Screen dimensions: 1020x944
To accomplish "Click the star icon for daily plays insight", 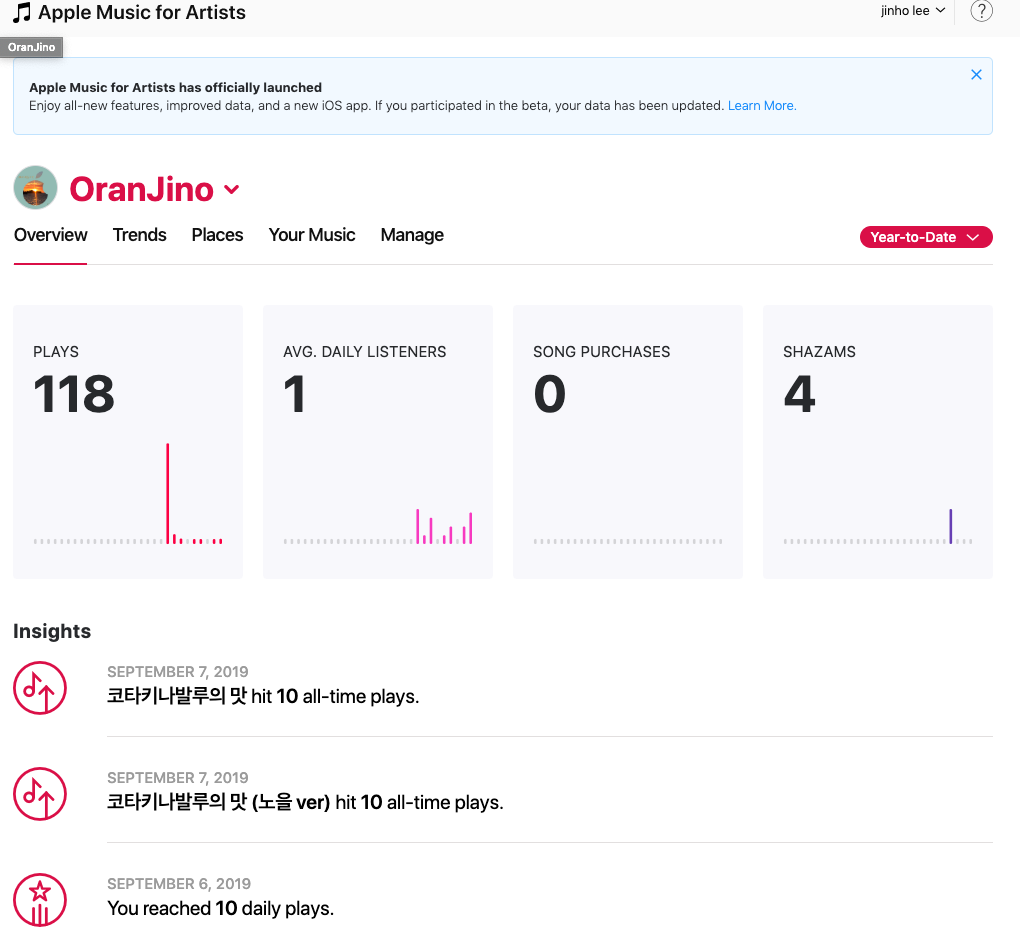I will pyautogui.click(x=40, y=900).
